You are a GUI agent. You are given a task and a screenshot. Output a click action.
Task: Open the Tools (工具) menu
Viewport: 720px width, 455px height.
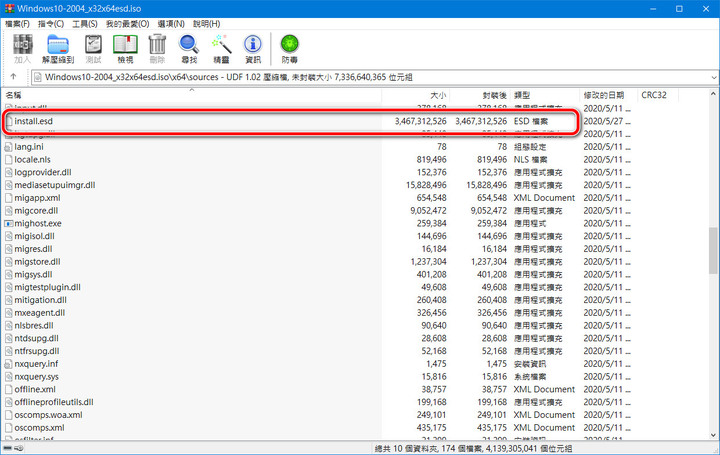tap(84, 23)
